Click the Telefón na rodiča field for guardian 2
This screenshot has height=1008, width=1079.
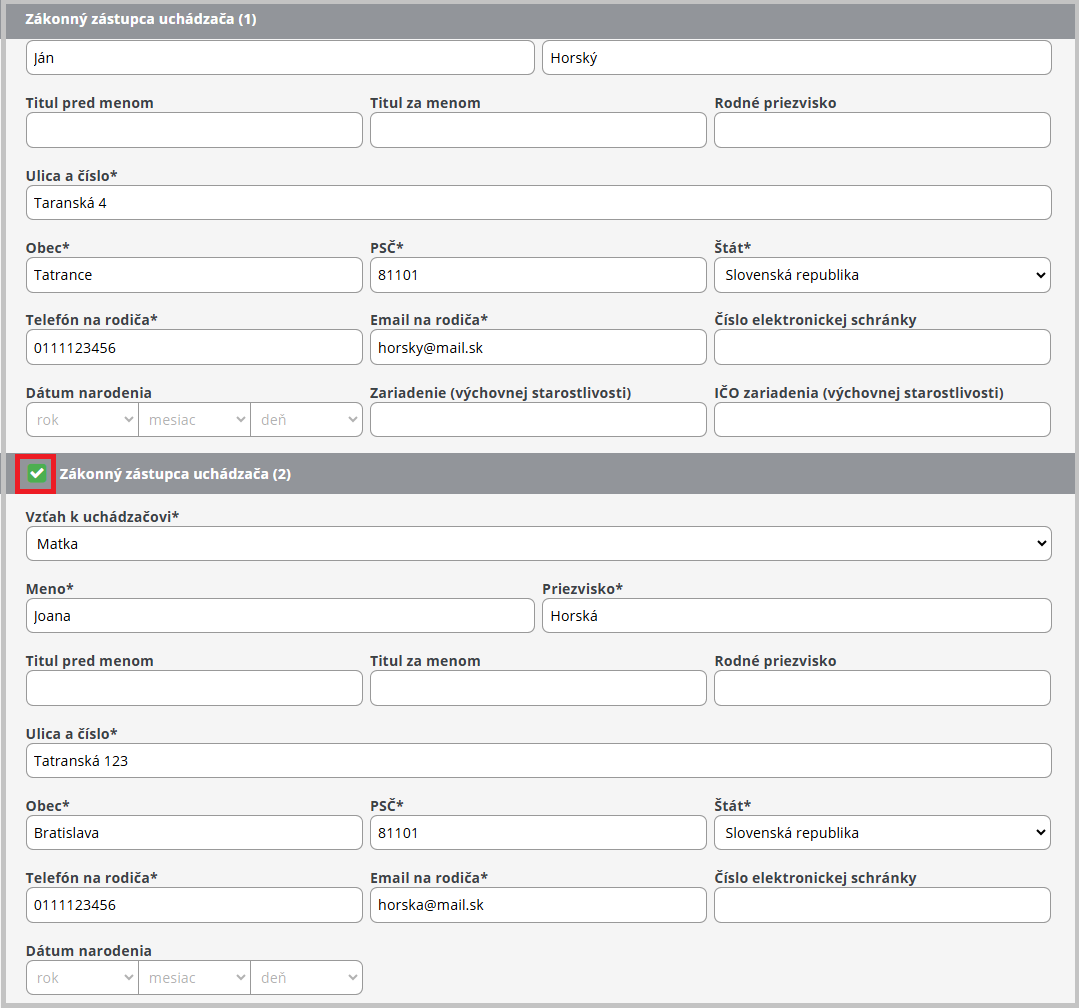(194, 905)
